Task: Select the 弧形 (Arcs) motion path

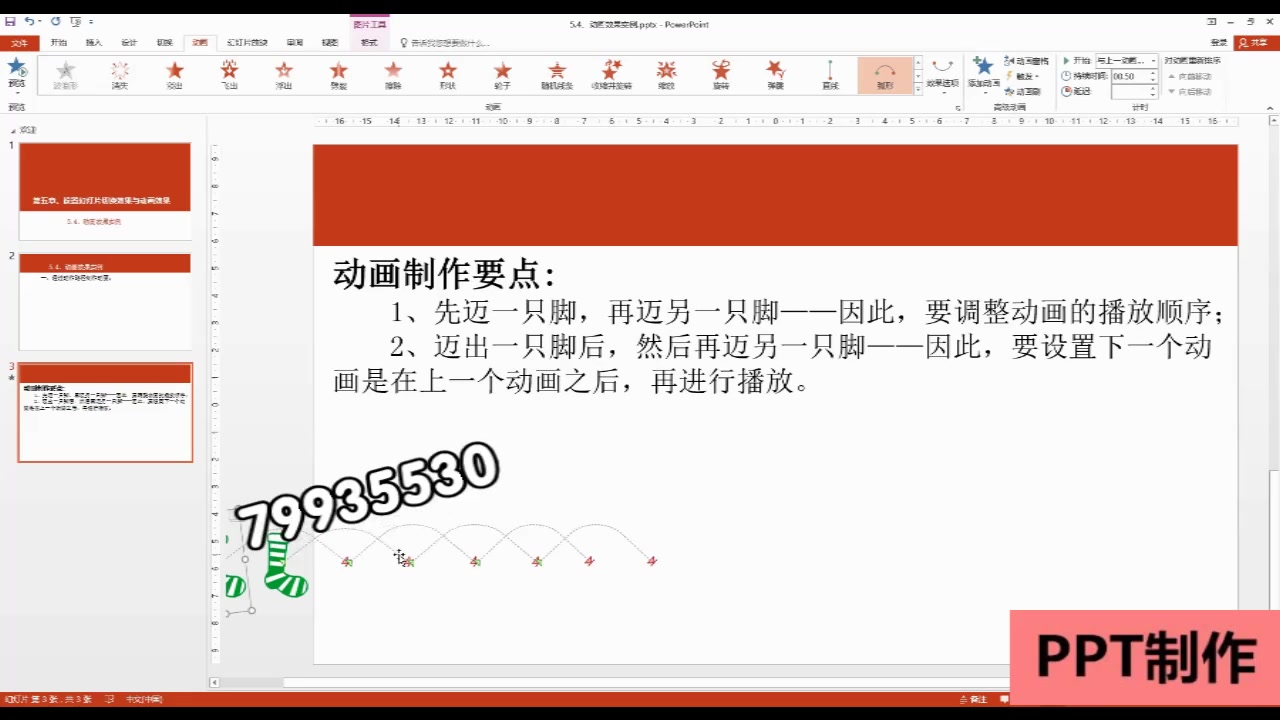Action: (x=885, y=75)
